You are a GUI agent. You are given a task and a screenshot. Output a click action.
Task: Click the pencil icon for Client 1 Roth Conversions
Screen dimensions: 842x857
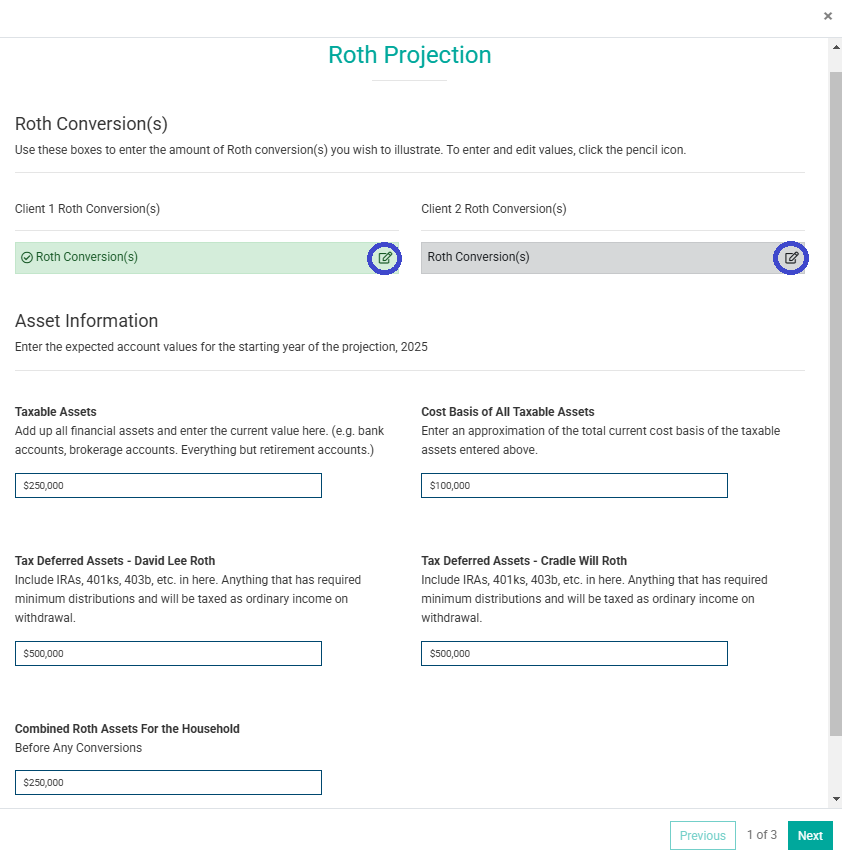click(x=385, y=258)
